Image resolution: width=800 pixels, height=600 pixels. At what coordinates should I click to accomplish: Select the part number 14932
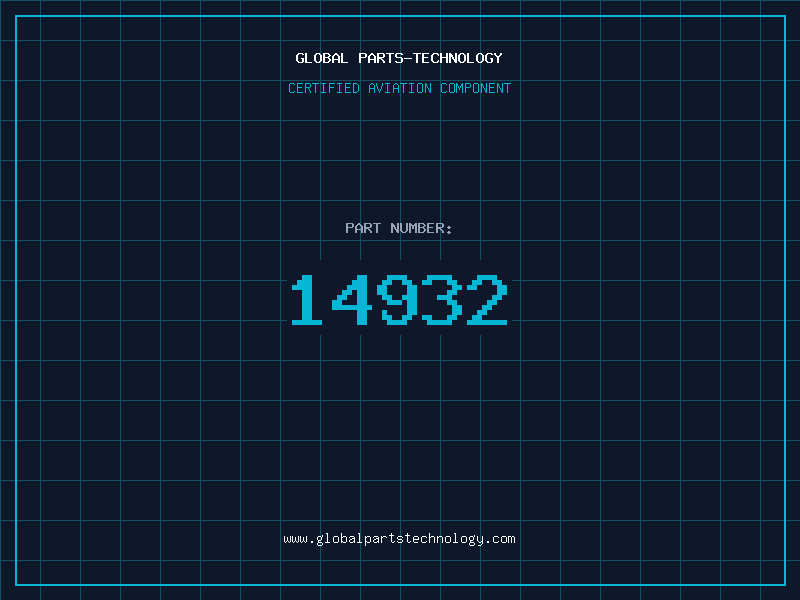point(399,299)
